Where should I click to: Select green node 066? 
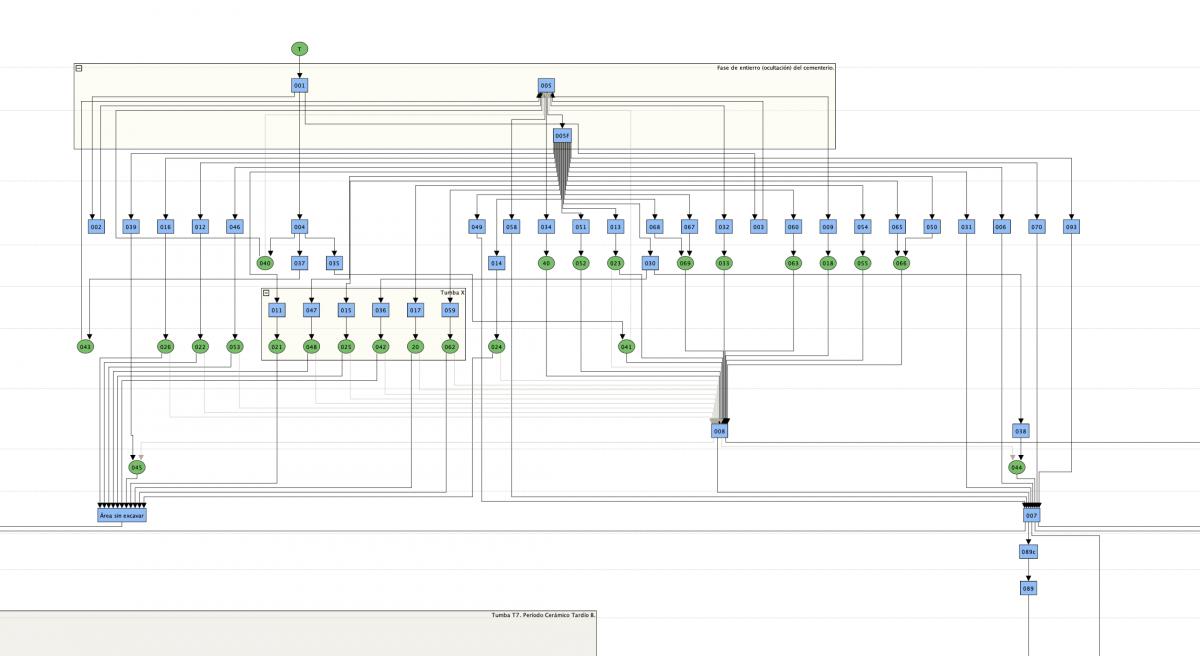point(901,263)
